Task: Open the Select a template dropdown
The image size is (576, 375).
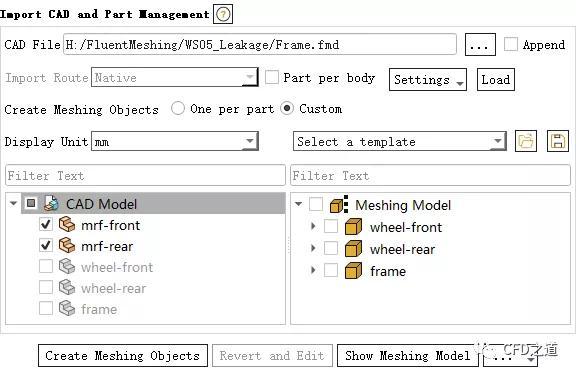Action: click(x=400, y=141)
